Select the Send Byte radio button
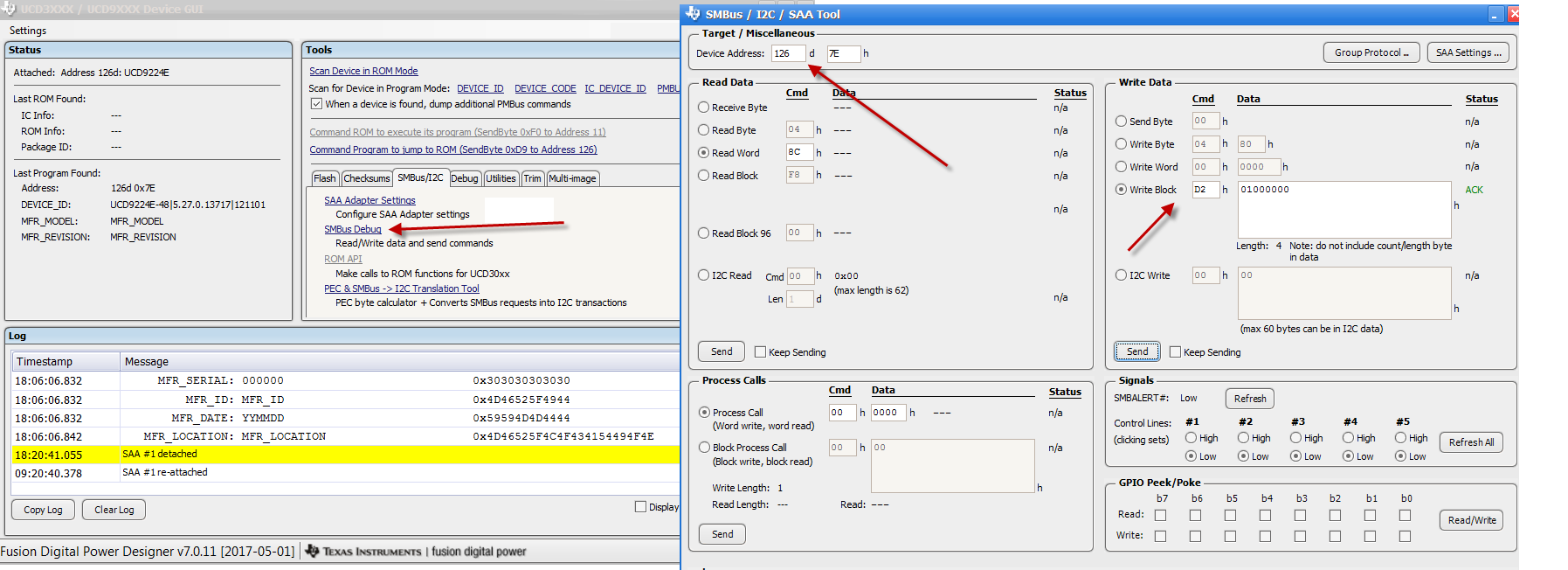 (x=1121, y=122)
